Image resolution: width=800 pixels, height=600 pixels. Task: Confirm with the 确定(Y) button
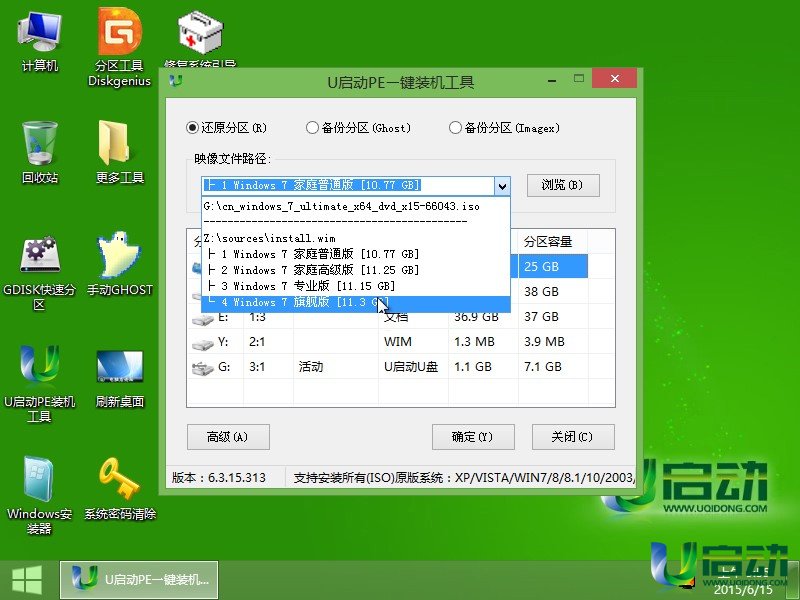(x=473, y=437)
